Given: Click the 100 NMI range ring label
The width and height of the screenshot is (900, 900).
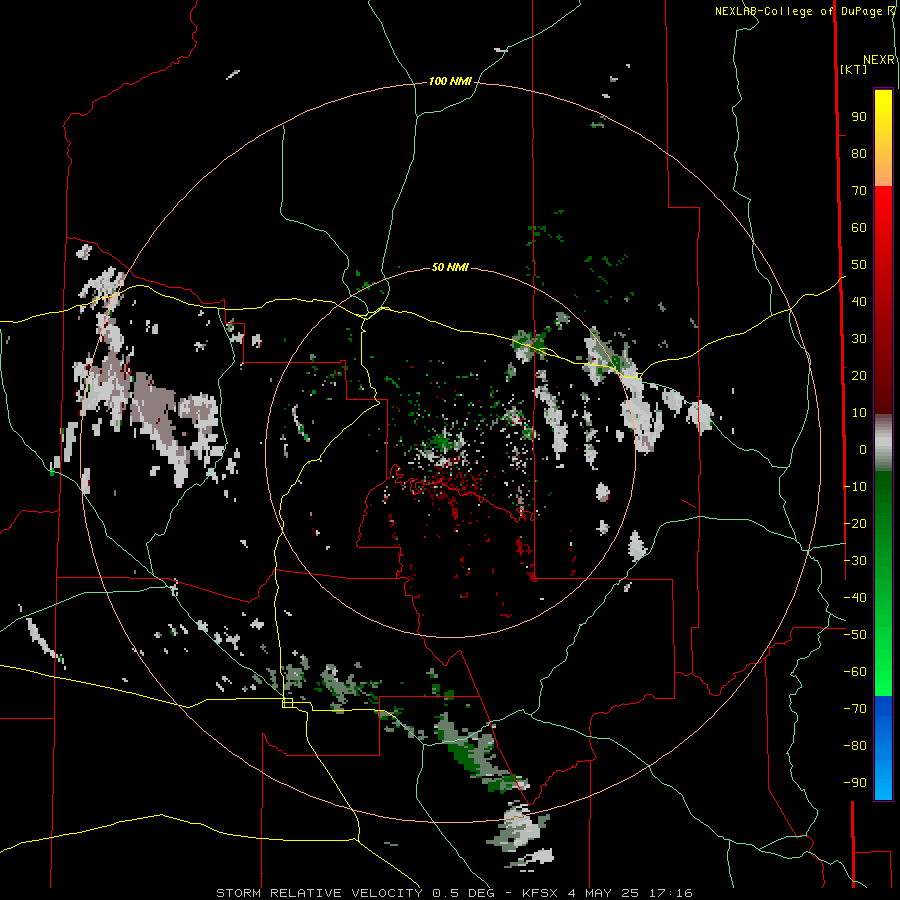Looking at the screenshot, I should tap(450, 82).
